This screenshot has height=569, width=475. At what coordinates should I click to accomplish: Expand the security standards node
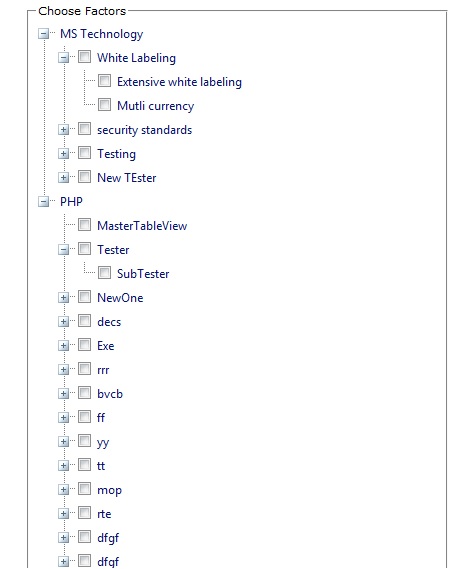(64, 130)
